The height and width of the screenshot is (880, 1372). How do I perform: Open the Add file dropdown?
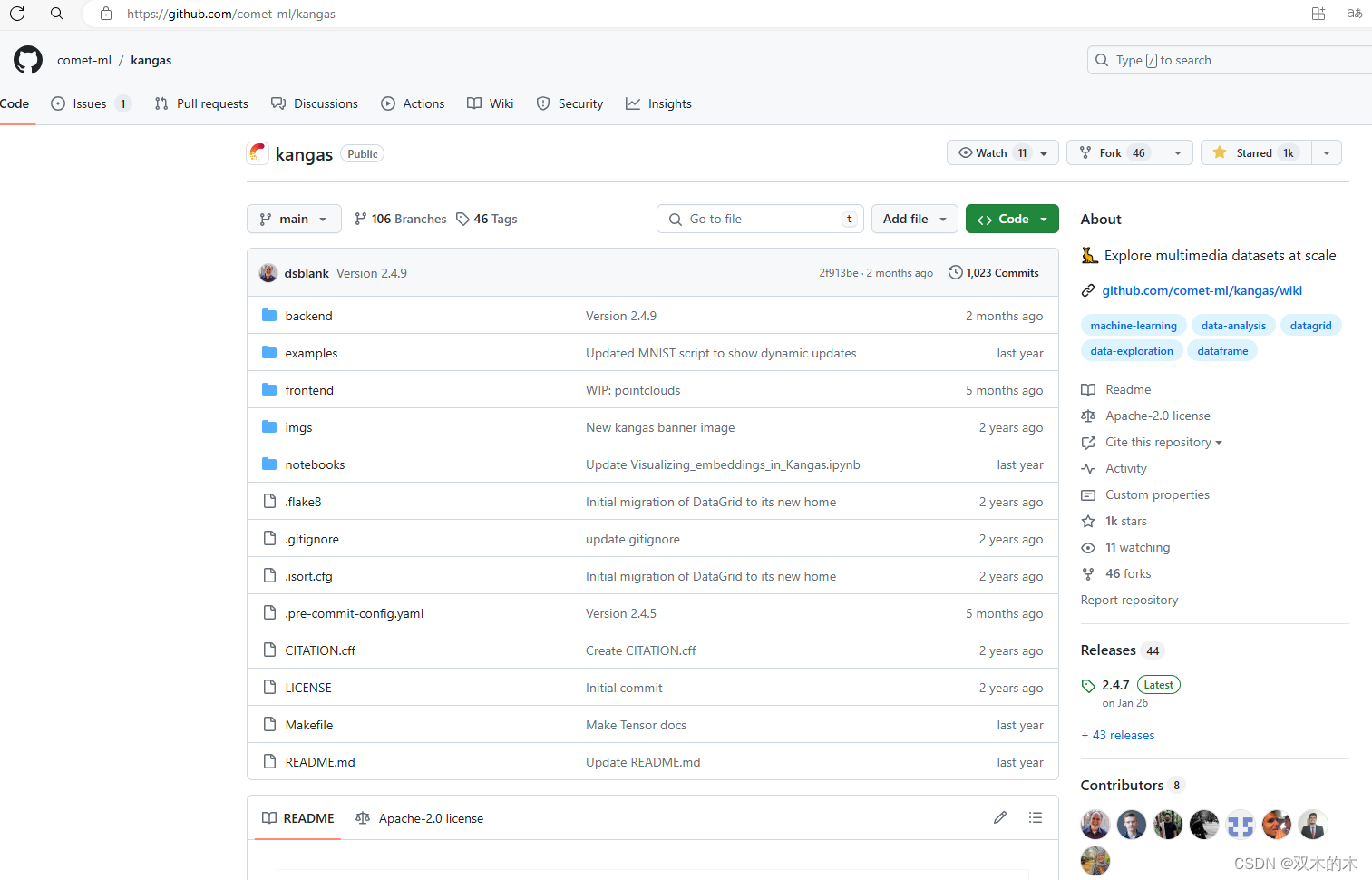(x=915, y=219)
